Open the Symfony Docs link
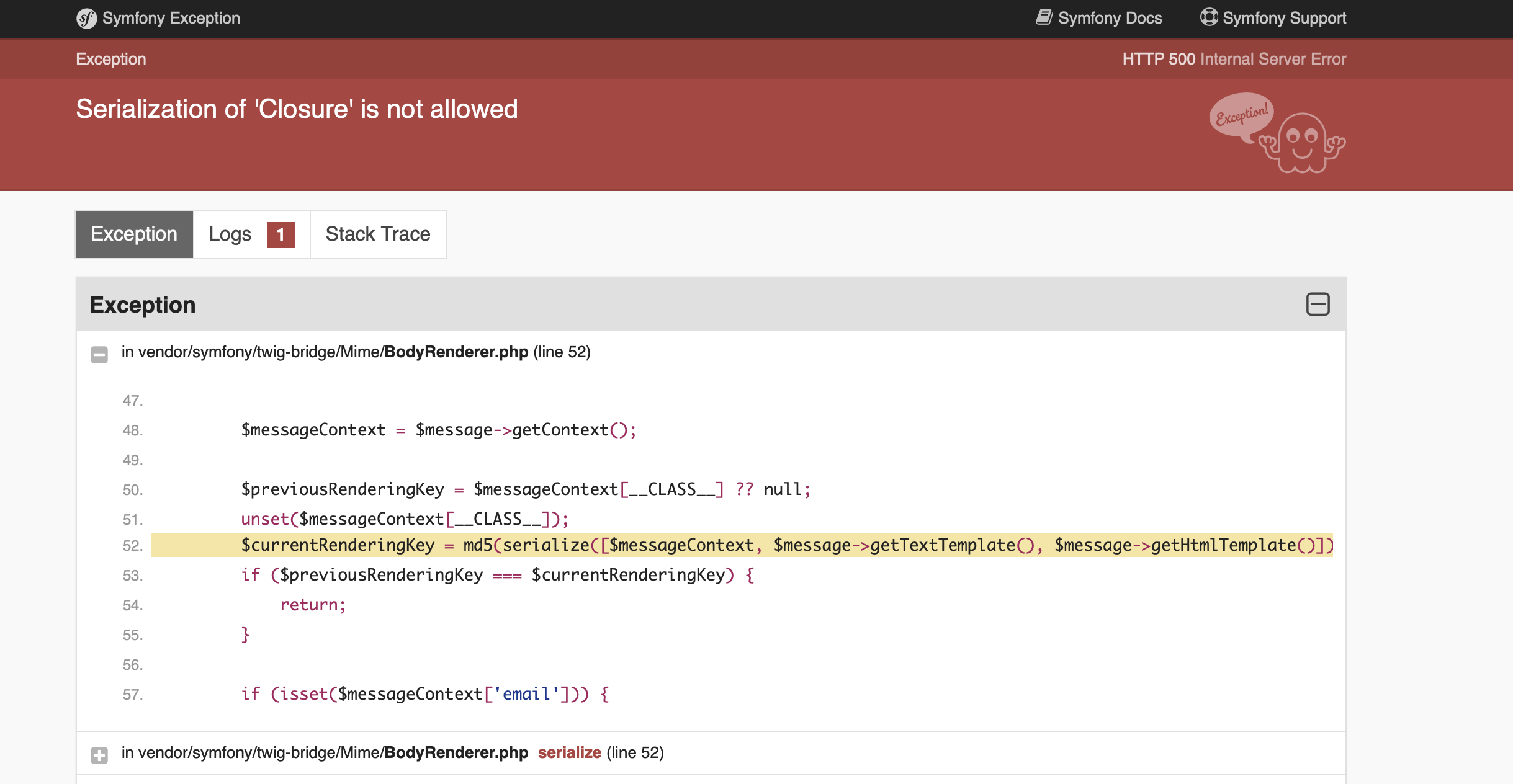Viewport: 1513px width, 784px height. point(1099,18)
